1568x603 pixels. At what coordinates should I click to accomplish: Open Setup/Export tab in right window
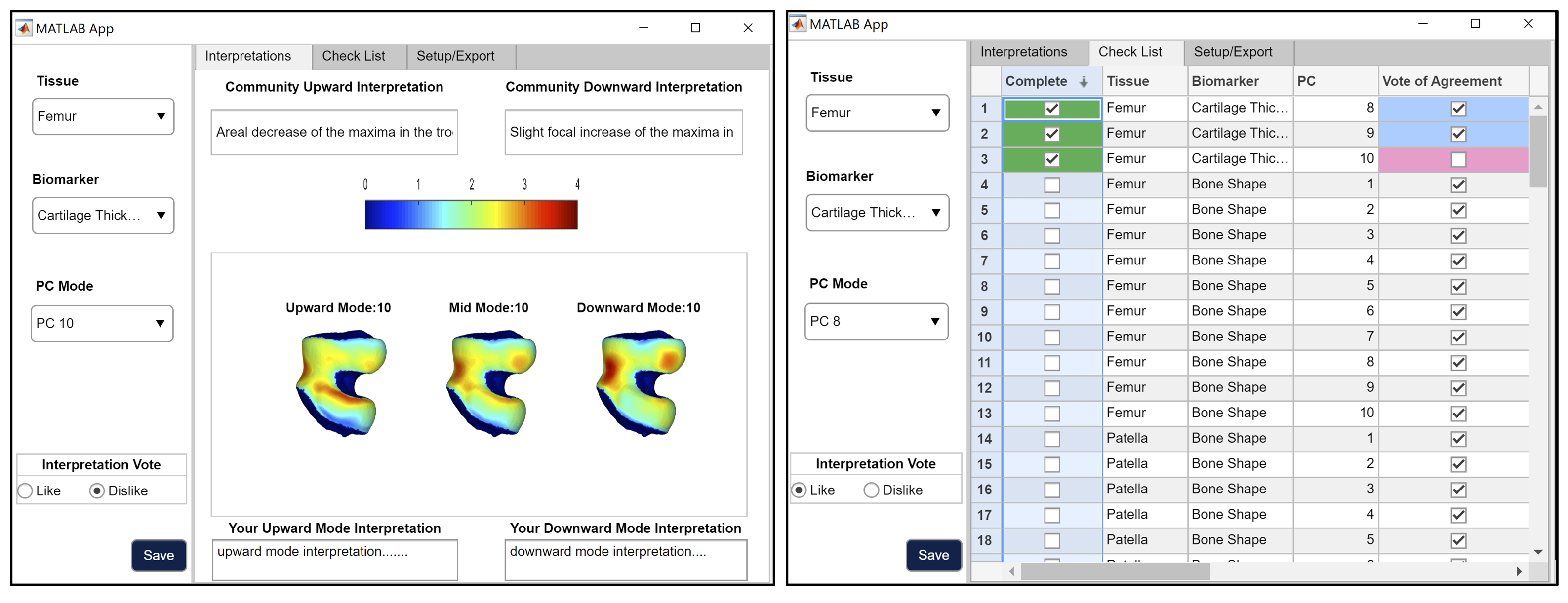click(1232, 52)
